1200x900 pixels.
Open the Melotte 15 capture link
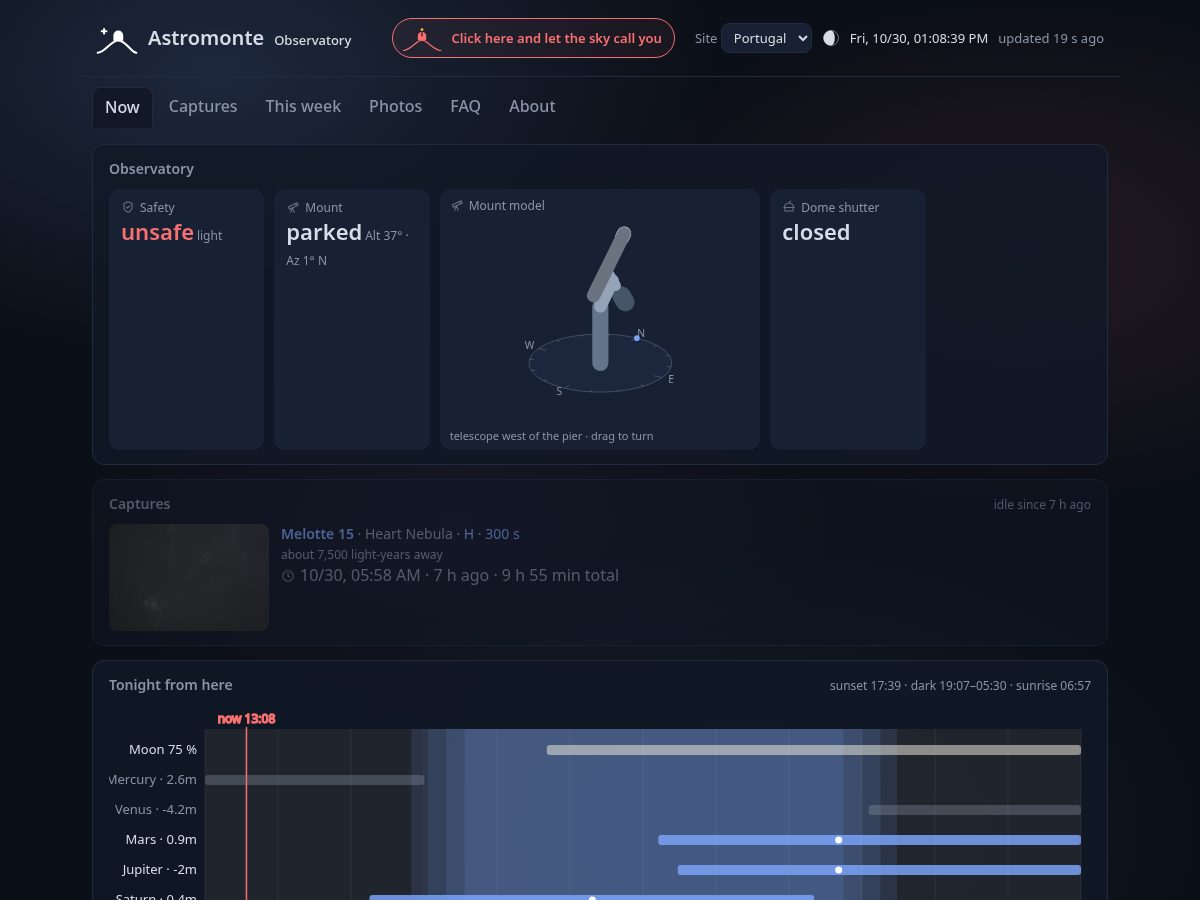coord(317,534)
